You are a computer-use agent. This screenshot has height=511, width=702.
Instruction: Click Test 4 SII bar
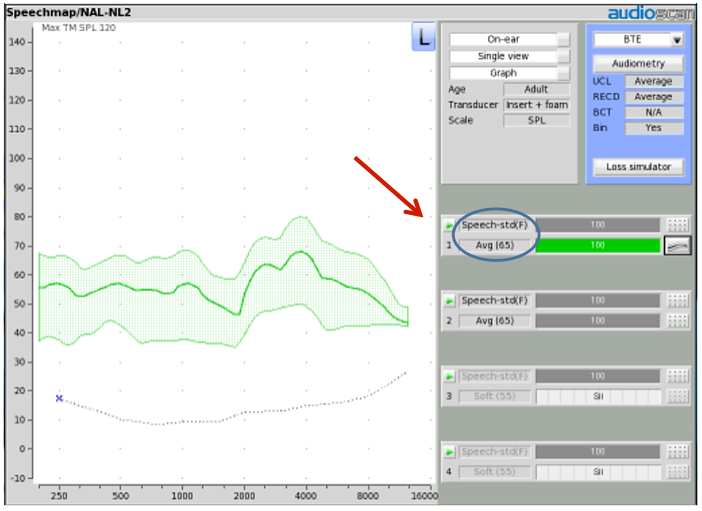(x=598, y=472)
